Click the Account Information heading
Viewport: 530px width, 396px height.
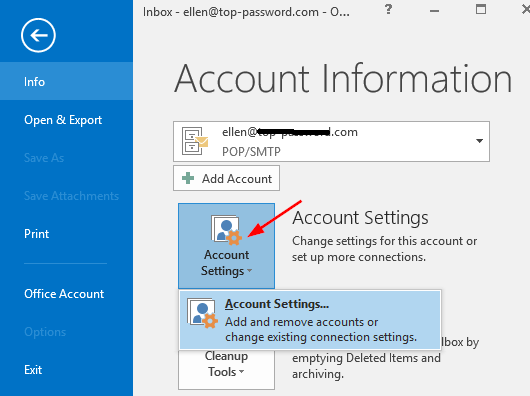coord(343,78)
